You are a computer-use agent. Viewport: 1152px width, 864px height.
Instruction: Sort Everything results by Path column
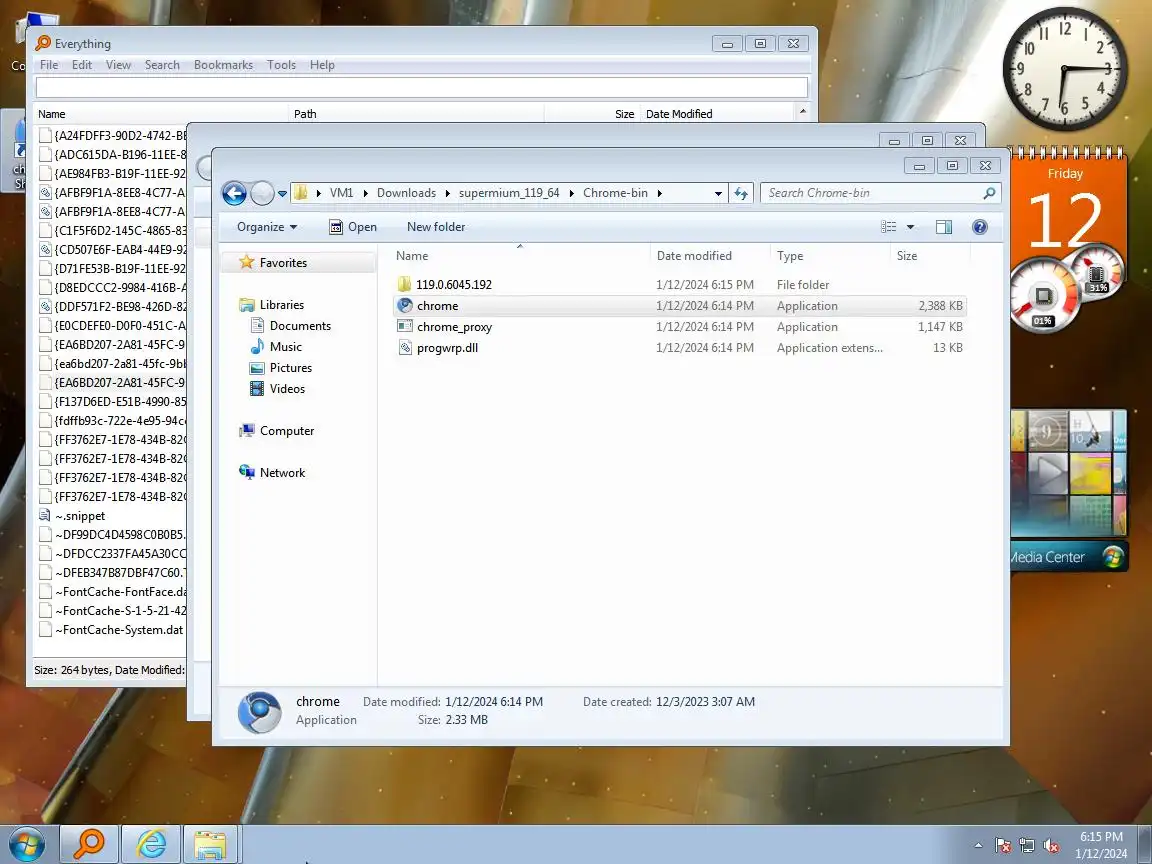pyautogui.click(x=416, y=114)
